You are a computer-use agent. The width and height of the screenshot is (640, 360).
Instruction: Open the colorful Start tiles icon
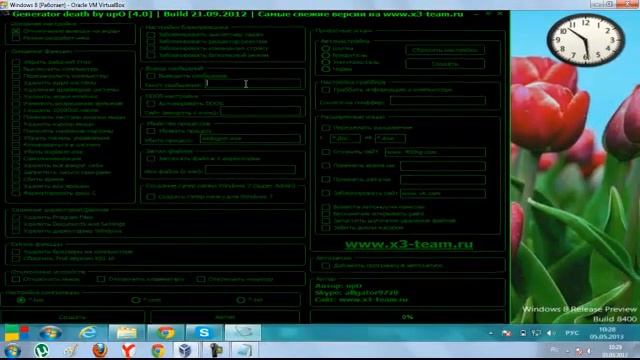[16, 333]
